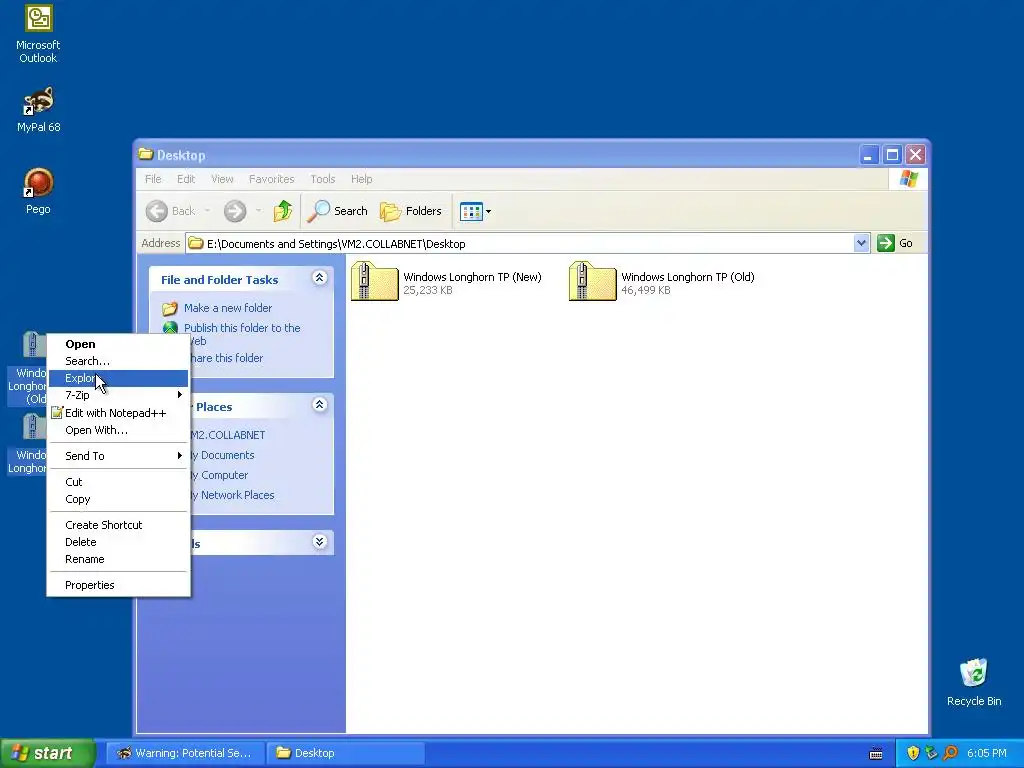Open My Documents link in Other Places
The height and width of the screenshot is (768, 1024).
click(223, 455)
